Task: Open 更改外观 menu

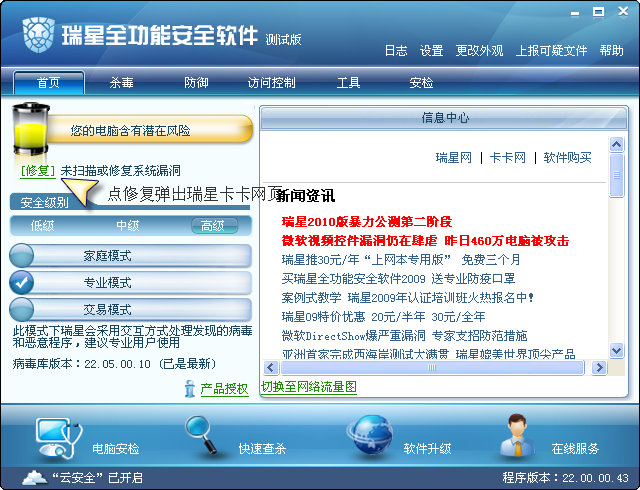Action: point(479,51)
